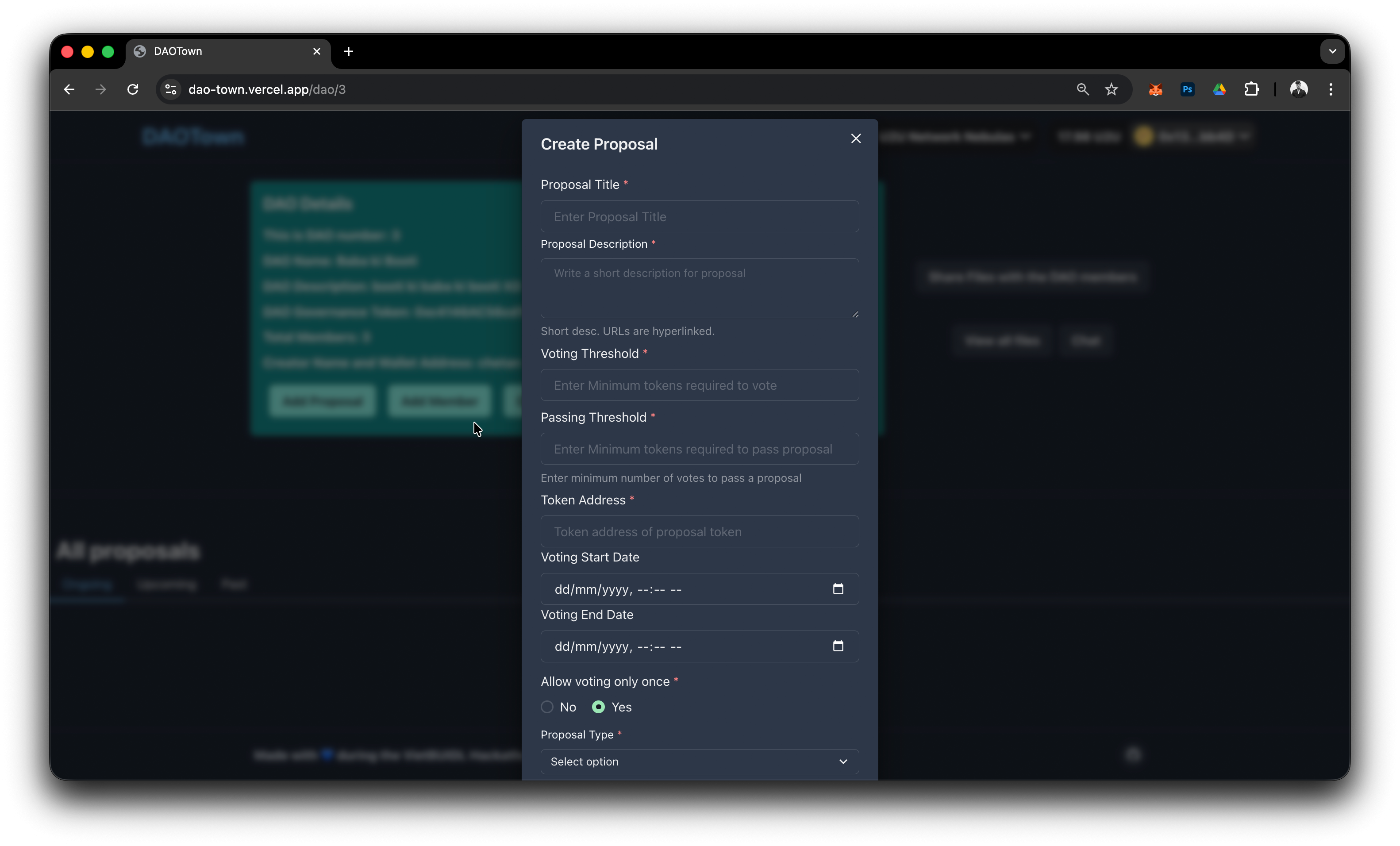
Task: Click the Proposal Title input field
Action: [x=700, y=216]
